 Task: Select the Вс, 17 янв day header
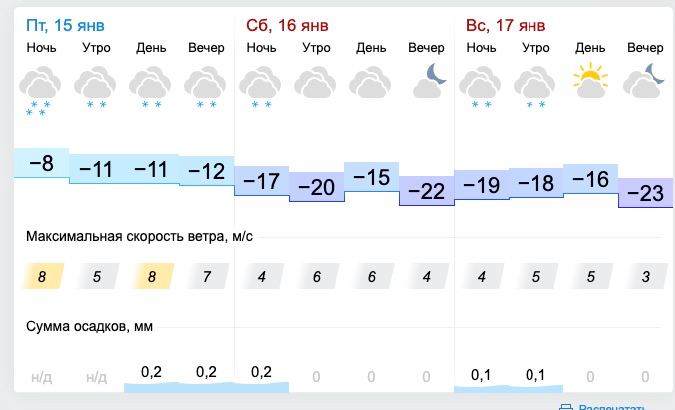coord(506,24)
